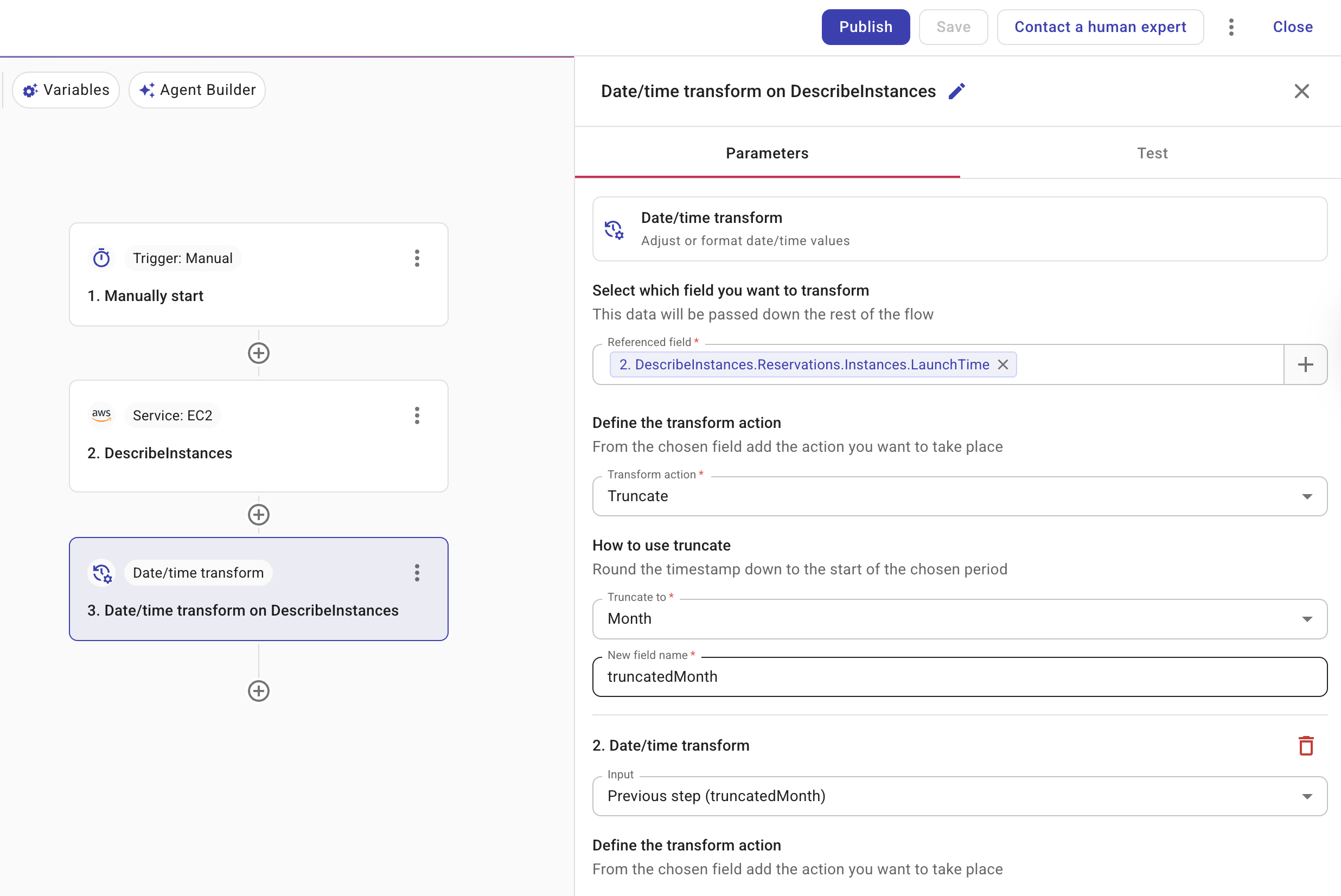Remove the LaunchTime referenced field chip
Screen dimensions: 1341x896
1002,364
